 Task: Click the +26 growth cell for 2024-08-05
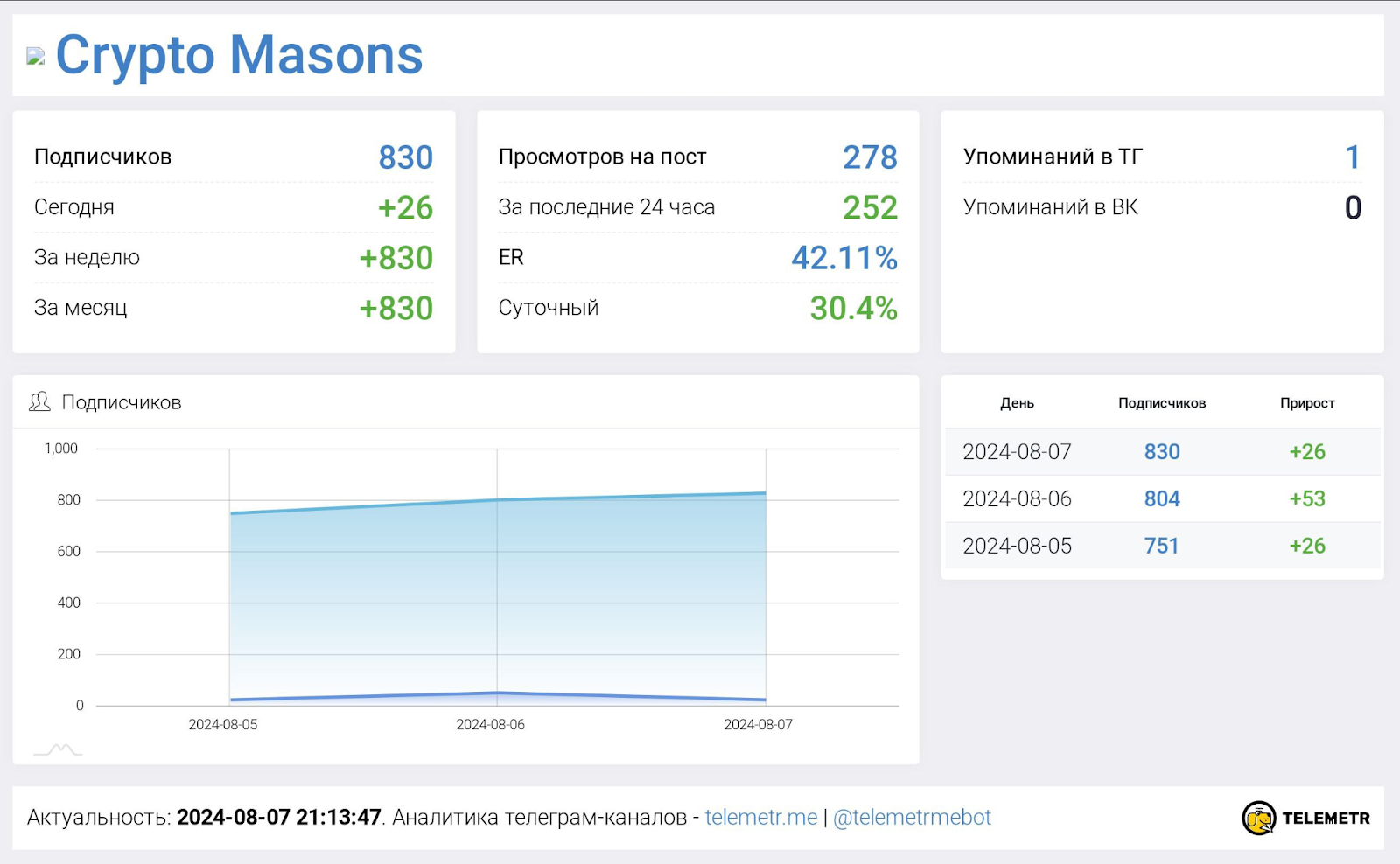click(1307, 547)
